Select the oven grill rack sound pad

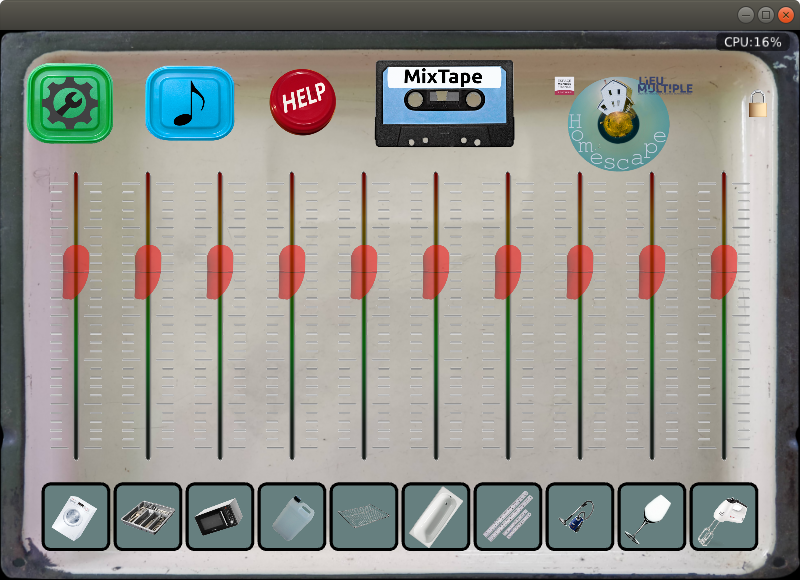click(363, 516)
